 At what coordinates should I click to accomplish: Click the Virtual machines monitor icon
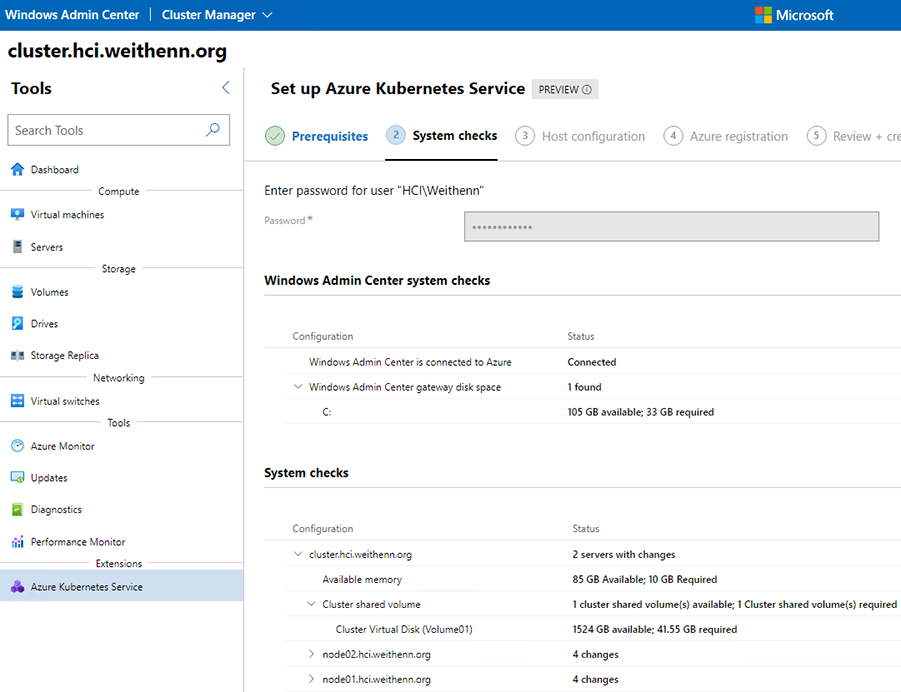click(x=17, y=214)
